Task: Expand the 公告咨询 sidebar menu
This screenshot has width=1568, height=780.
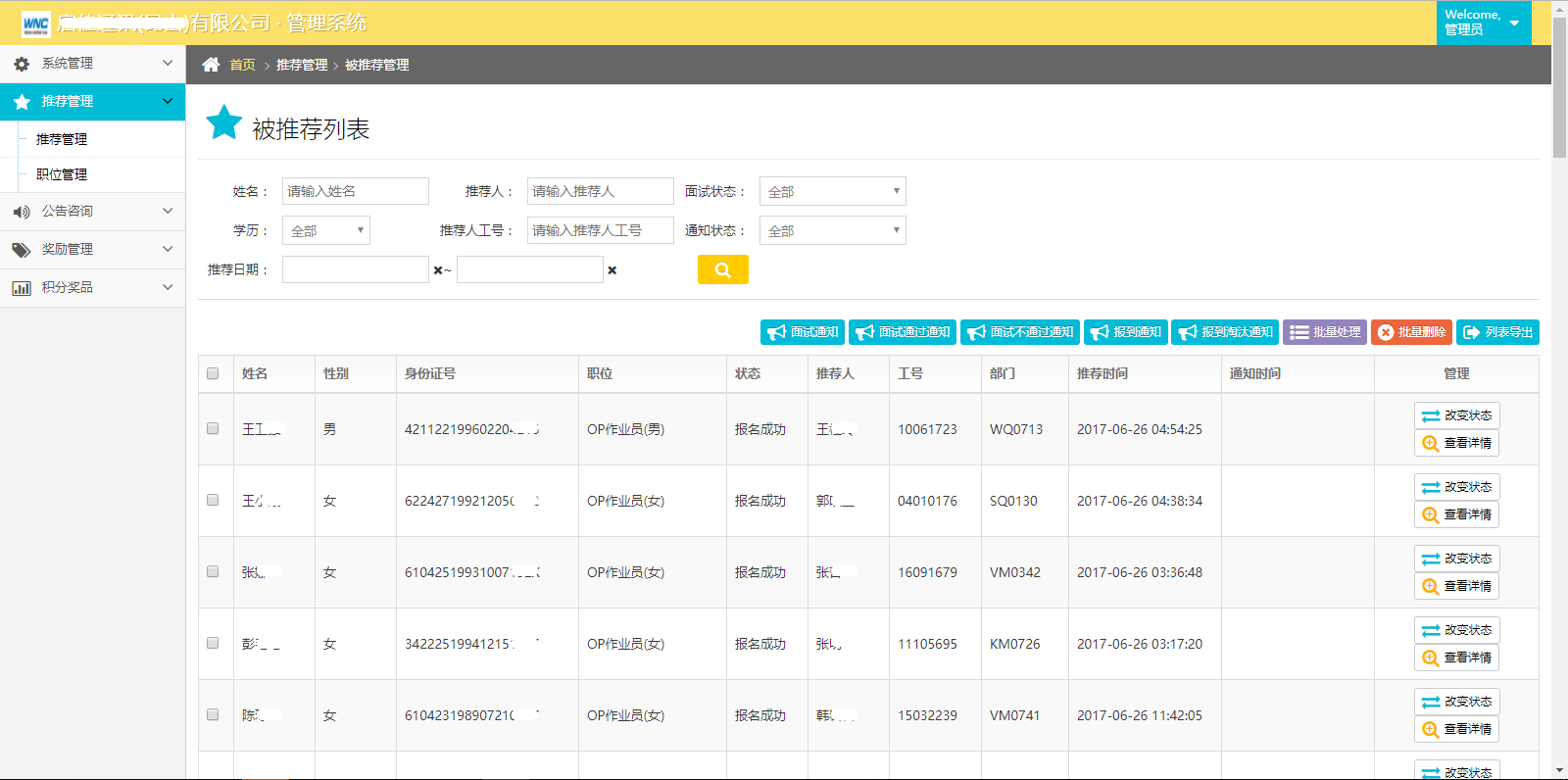Action: [92, 211]
